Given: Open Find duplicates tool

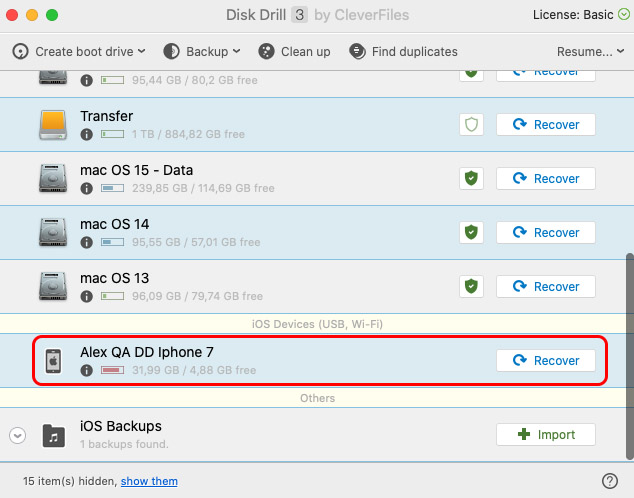Looking at the screenshot, I should (403, 52).
